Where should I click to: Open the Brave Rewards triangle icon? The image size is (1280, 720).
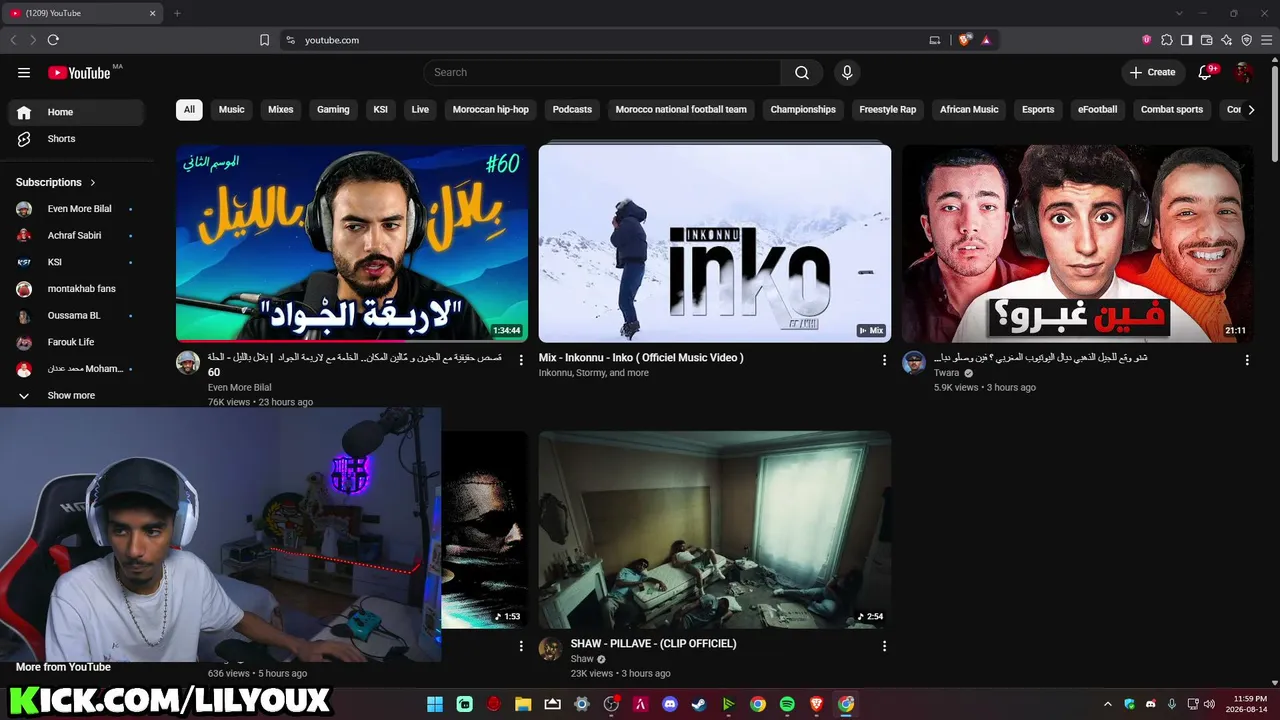tap(986, 40)
